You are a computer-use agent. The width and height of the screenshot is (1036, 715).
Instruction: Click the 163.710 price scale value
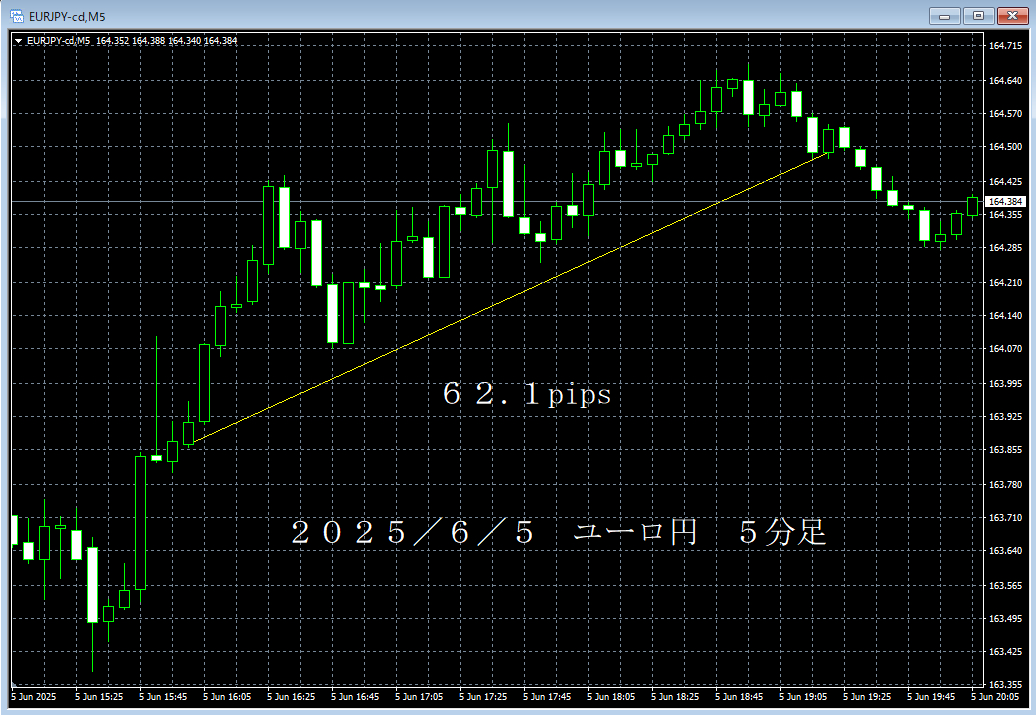click(1005, 518)
